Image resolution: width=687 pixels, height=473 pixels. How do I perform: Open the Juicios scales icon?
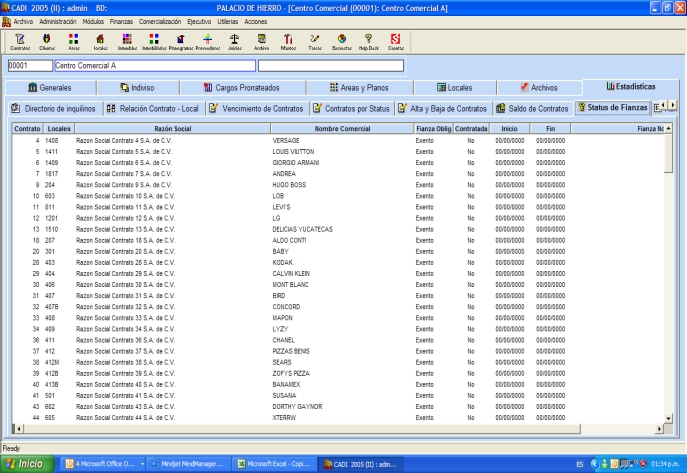235,41
